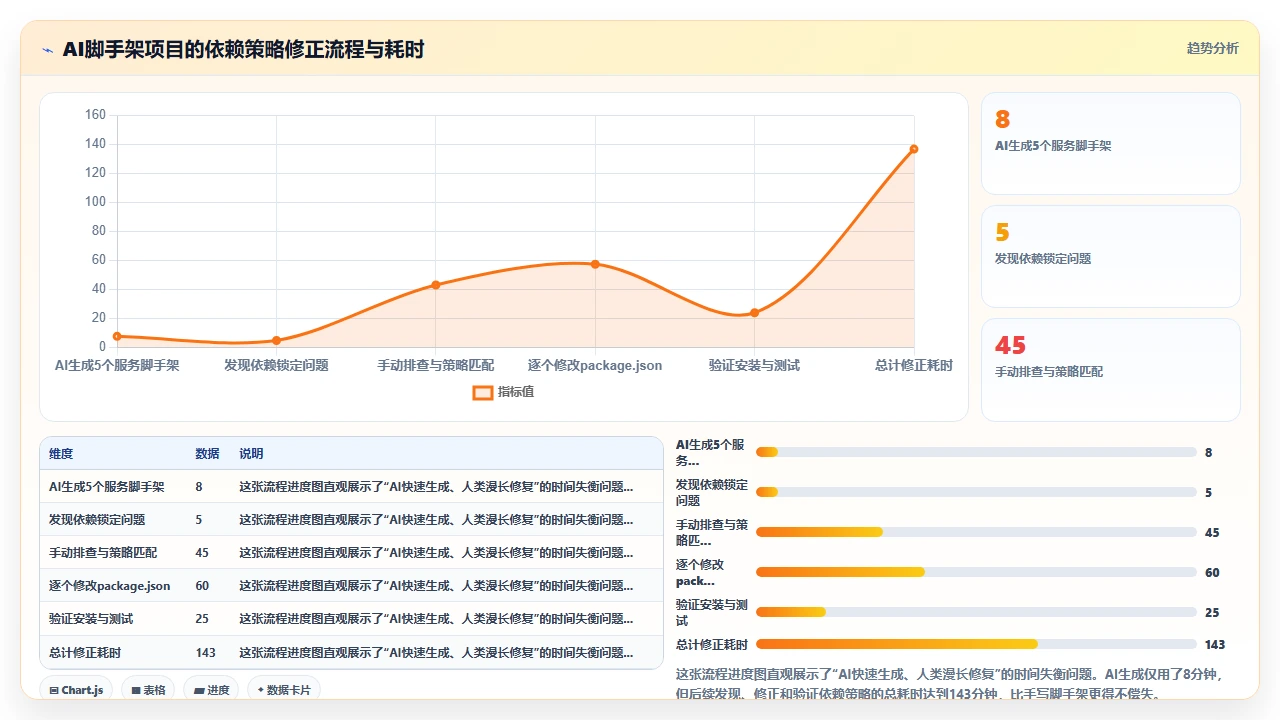Click the progress bar valued 60
Screen dimensions: 1280x720
tap(976, 572)
